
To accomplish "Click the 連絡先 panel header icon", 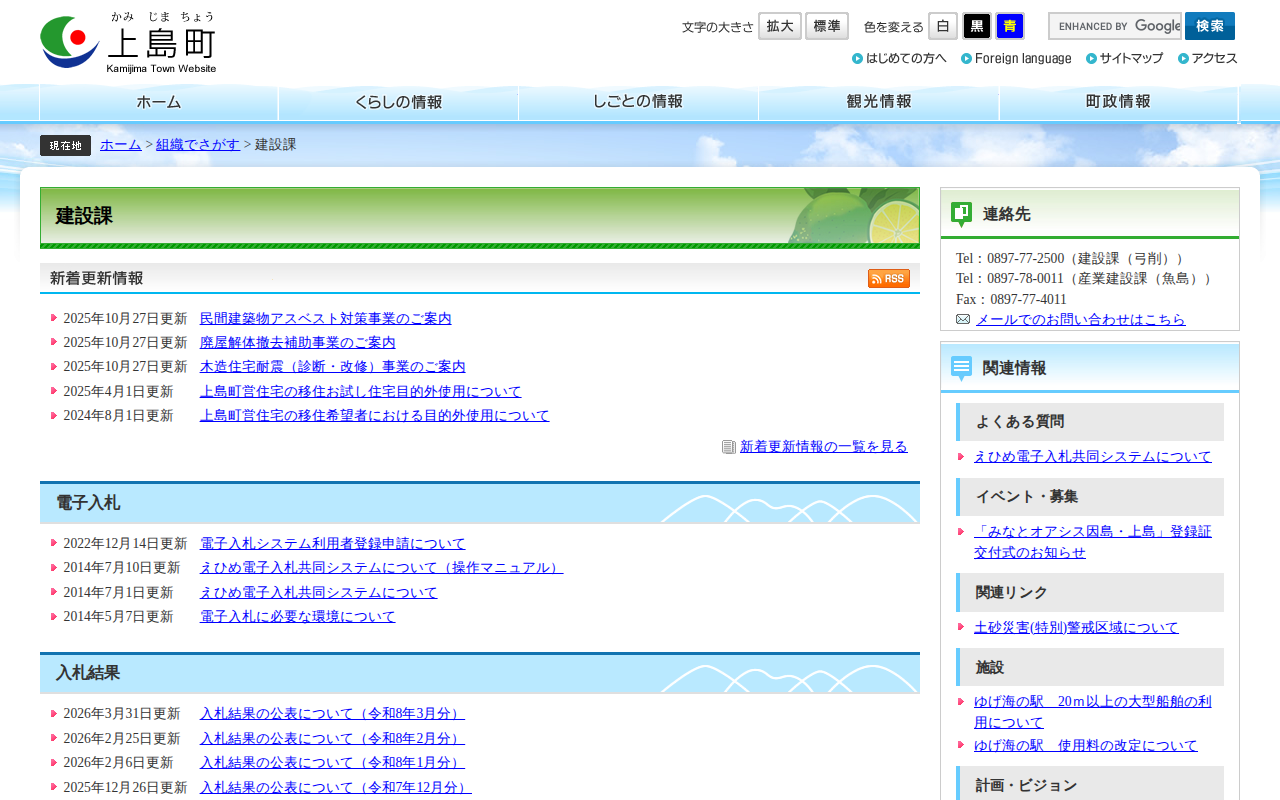I will pos(961,214).
